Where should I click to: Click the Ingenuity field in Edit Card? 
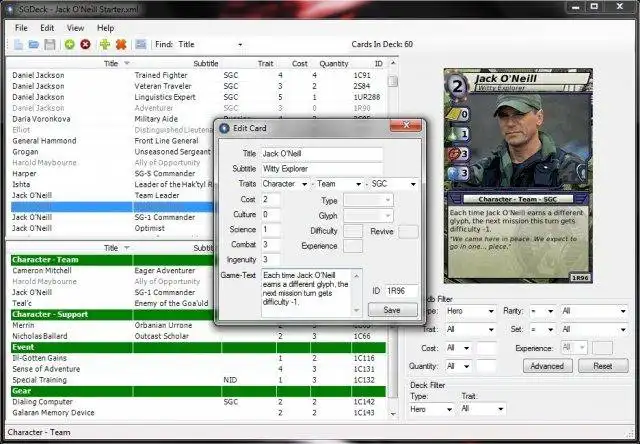pos(271,260)
